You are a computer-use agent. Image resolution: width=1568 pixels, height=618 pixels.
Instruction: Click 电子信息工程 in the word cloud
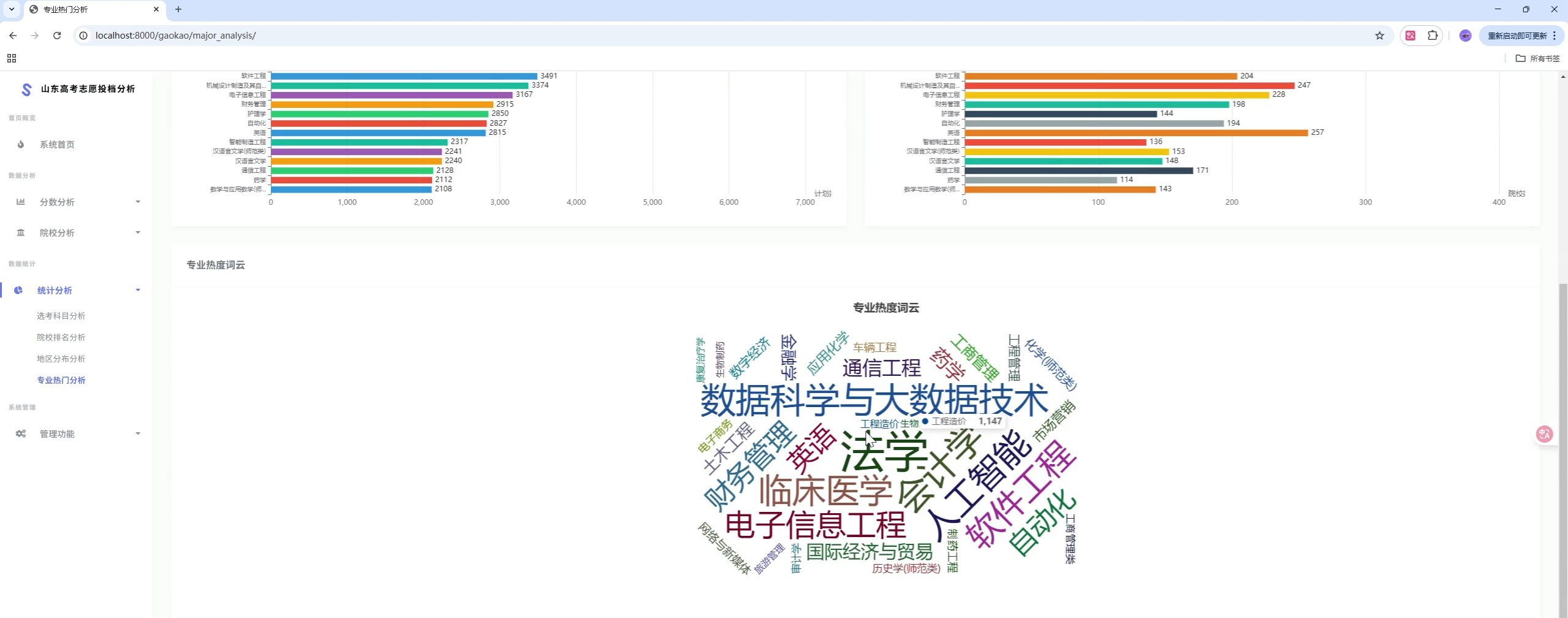816,525
